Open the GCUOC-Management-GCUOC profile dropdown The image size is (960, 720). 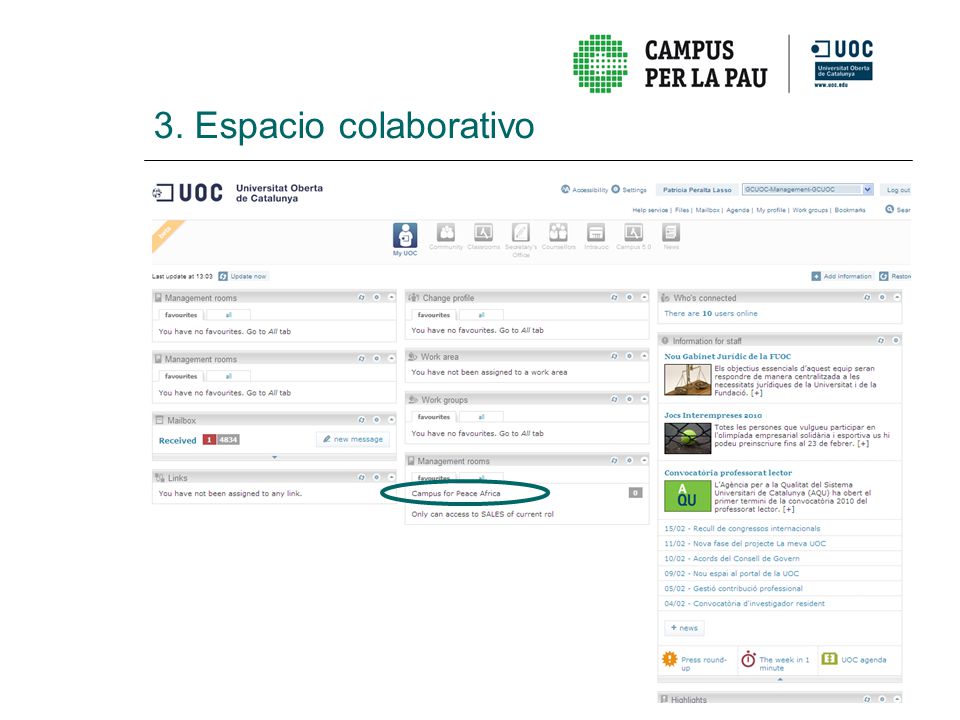tap(808, 189)
